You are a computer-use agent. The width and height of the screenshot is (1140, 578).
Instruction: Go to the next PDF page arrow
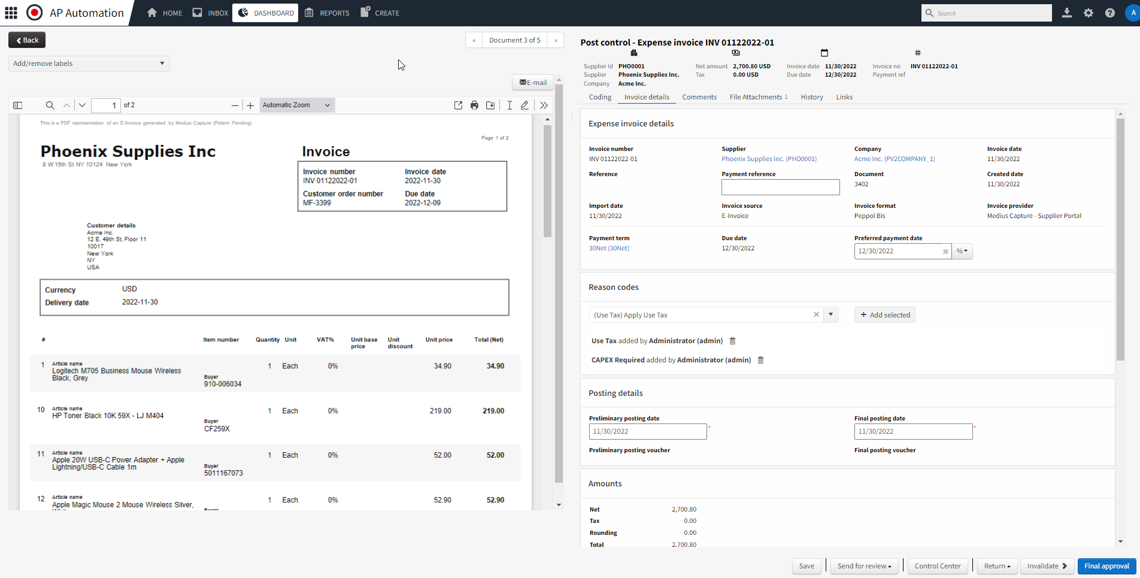click(x=81, y=105)
